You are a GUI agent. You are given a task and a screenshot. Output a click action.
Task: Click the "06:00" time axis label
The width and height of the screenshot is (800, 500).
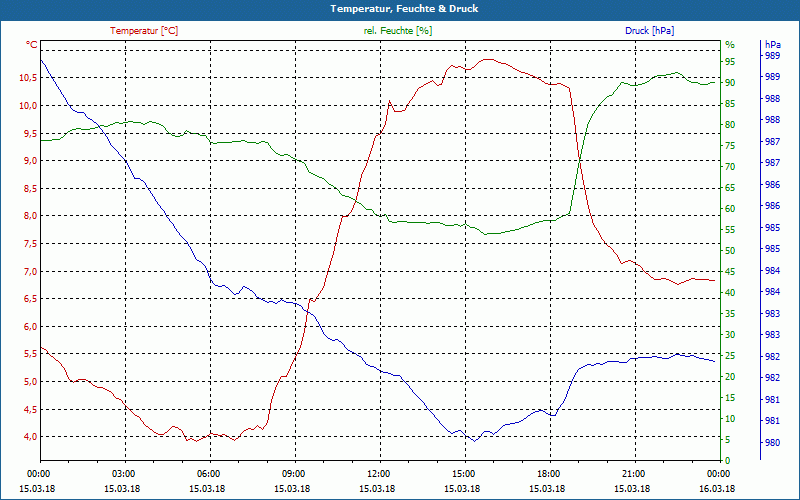(208, 473)
